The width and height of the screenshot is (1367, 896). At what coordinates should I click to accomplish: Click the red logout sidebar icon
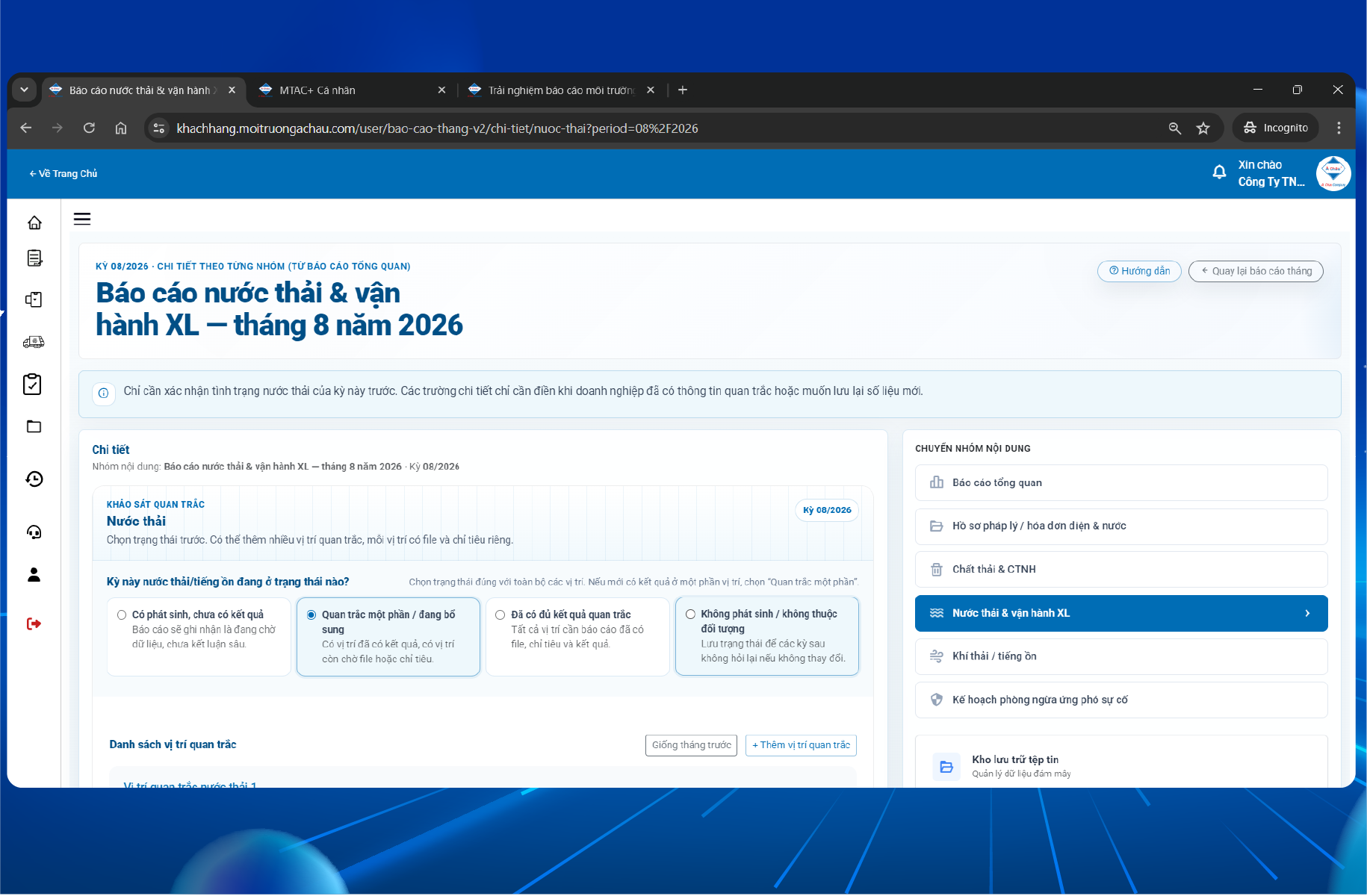click(x=34, y=623)
